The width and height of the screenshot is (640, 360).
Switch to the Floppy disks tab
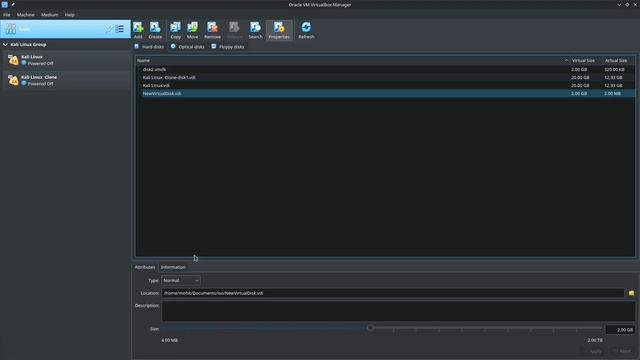pos(228,47)
